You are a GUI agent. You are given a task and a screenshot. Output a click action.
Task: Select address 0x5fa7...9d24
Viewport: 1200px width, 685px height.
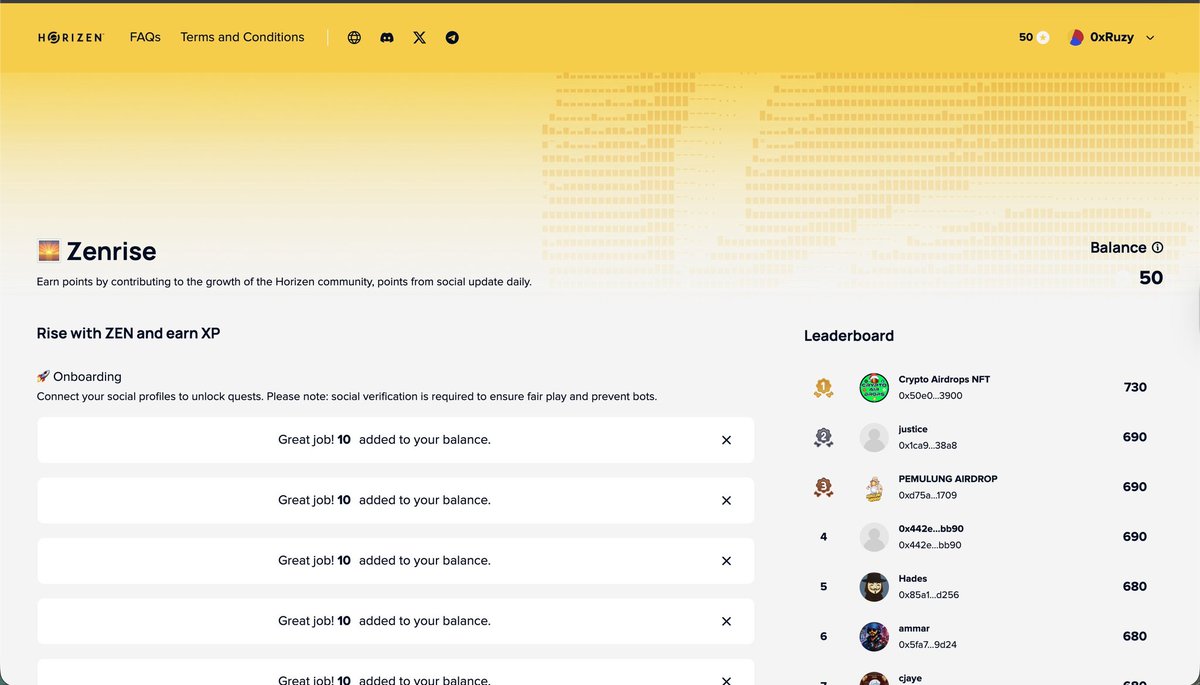click(928, 645)
